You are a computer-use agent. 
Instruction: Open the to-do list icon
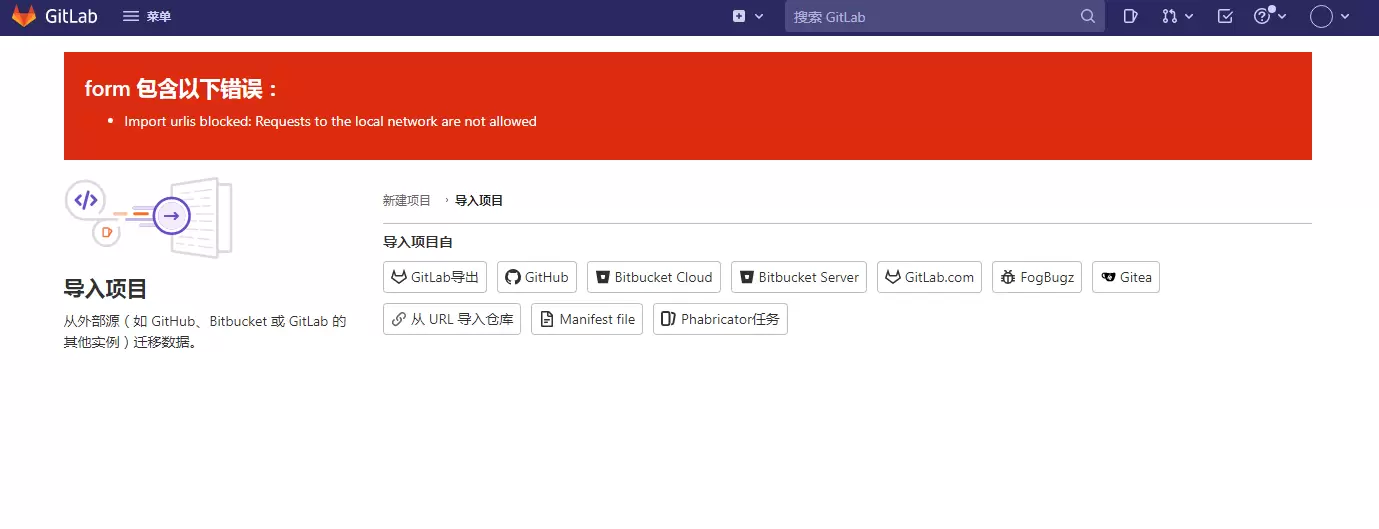pyautogui.click(x=1225, y=16)
